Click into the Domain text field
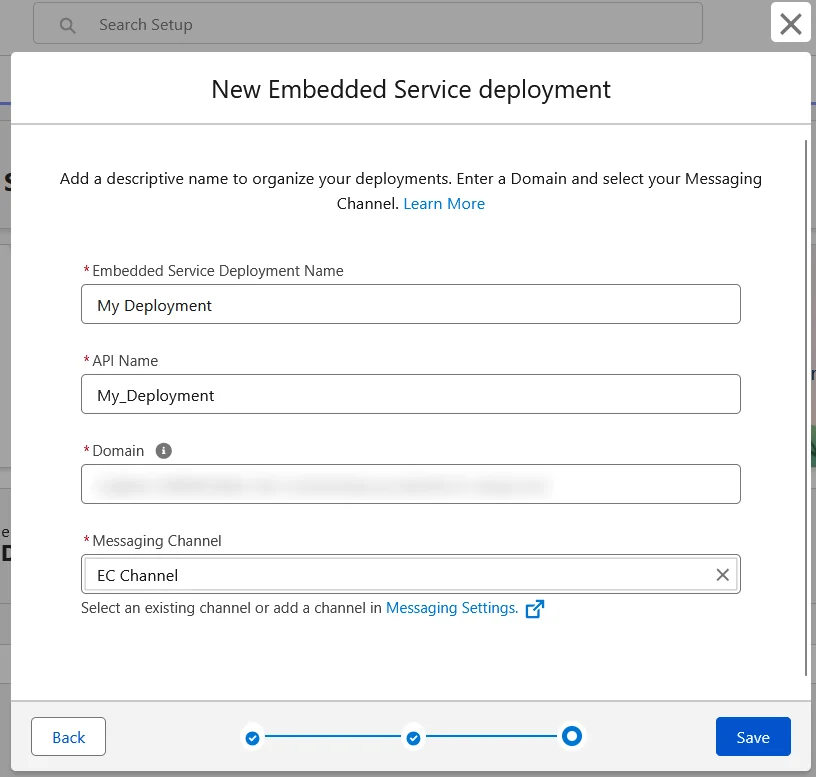The width and height of the screenshot is (816, 777). pyautogui.click(x=410, y=485)
